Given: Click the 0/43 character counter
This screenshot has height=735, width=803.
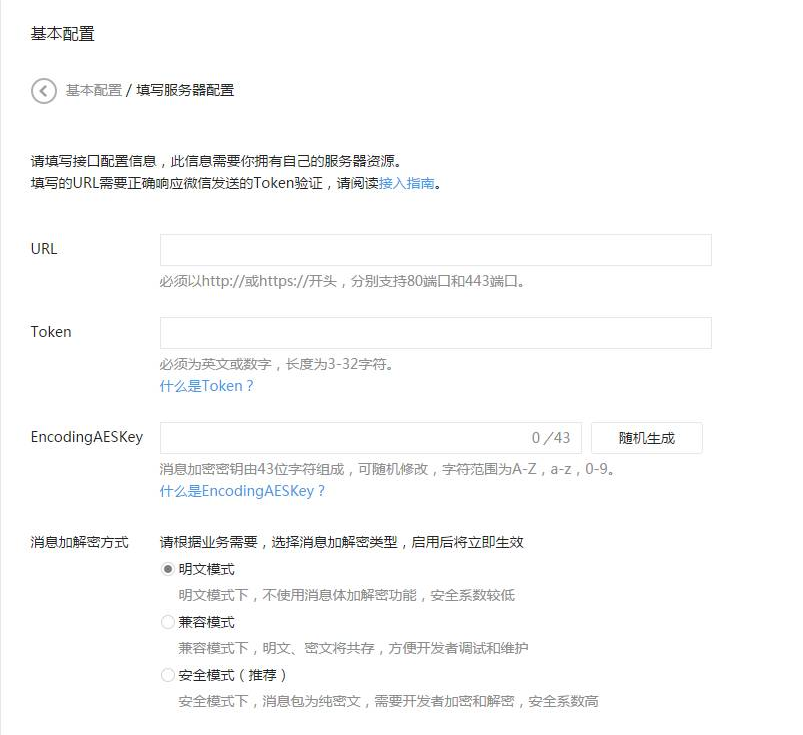Looking at the screenshot, I should click(x=551, y=438).
